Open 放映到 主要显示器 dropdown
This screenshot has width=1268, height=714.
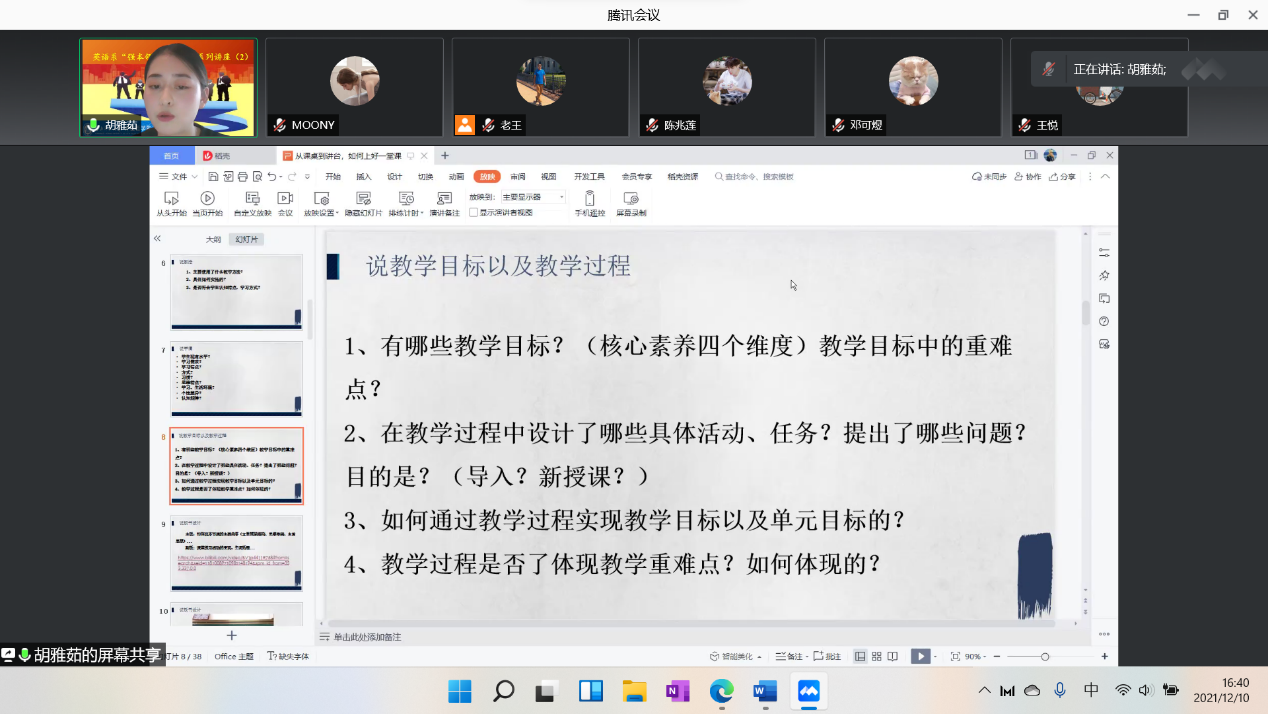533,197
